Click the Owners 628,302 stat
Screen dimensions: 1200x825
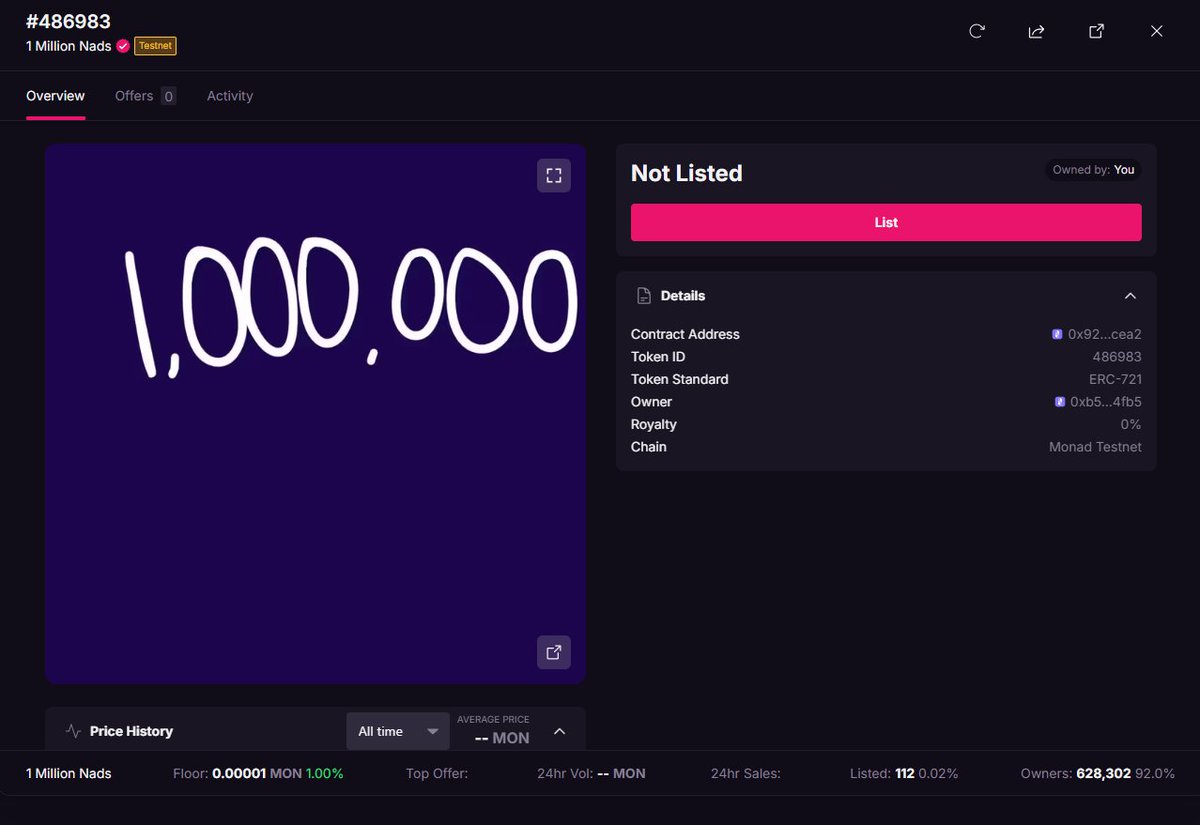(x=1098, y=773)
